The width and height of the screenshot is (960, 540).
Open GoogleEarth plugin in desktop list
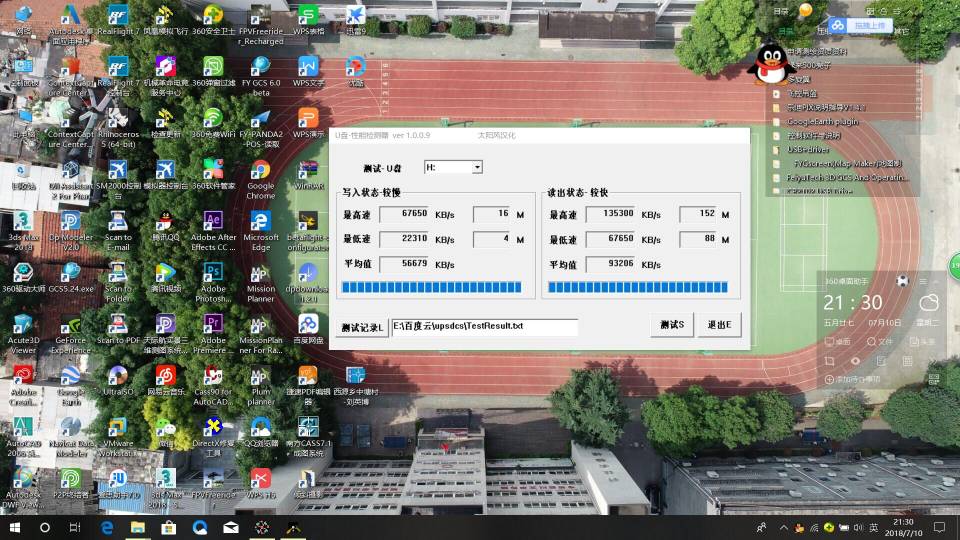coord(822,122)
